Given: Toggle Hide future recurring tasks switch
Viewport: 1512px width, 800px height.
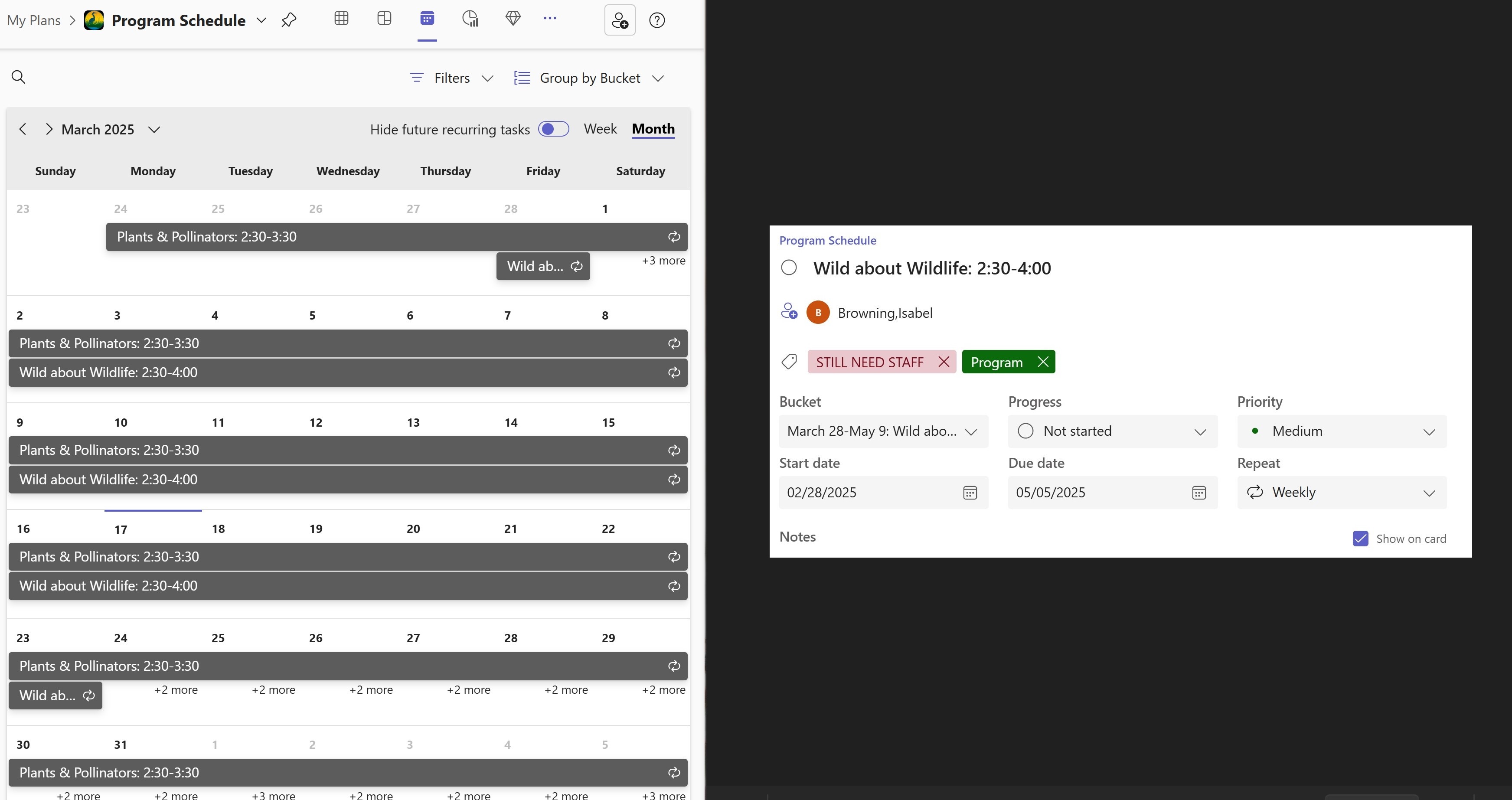Looking at the screenshot, I should [x=553, y=129].
